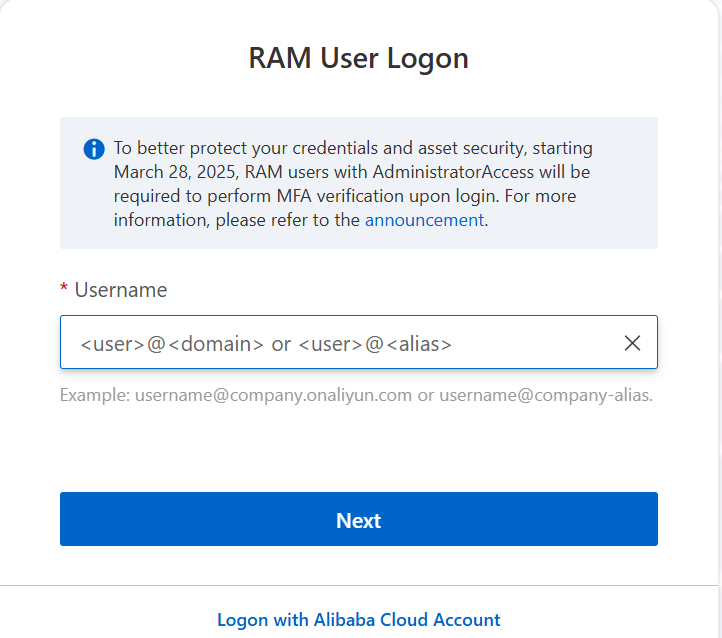Click the "username@company.onaliyun.com" example text
The image size is (722, 638).
272,395
